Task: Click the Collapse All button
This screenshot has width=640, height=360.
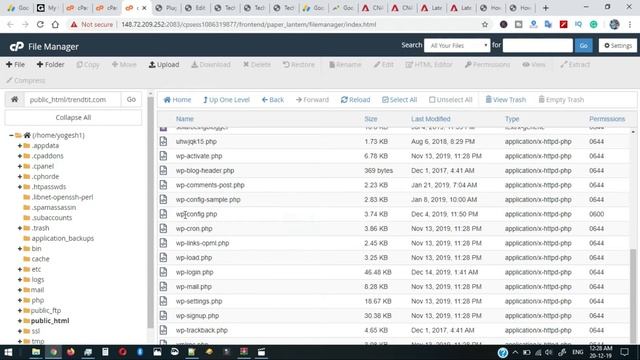Action: click(73, 118)
